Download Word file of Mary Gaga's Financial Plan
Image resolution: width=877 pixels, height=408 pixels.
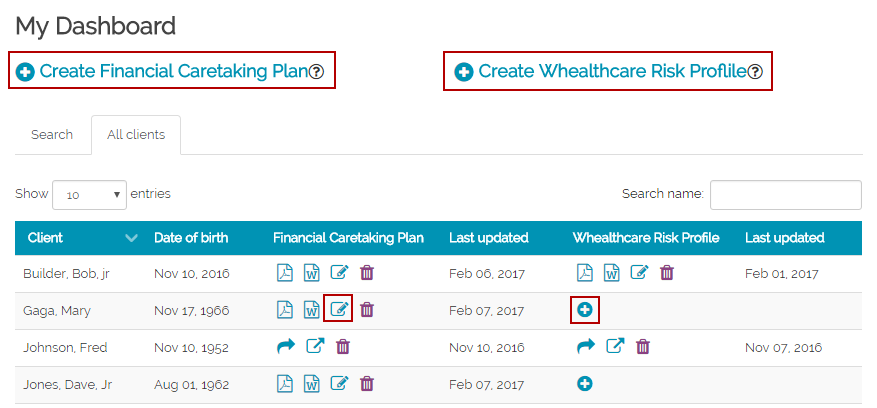tap(311, 310)
